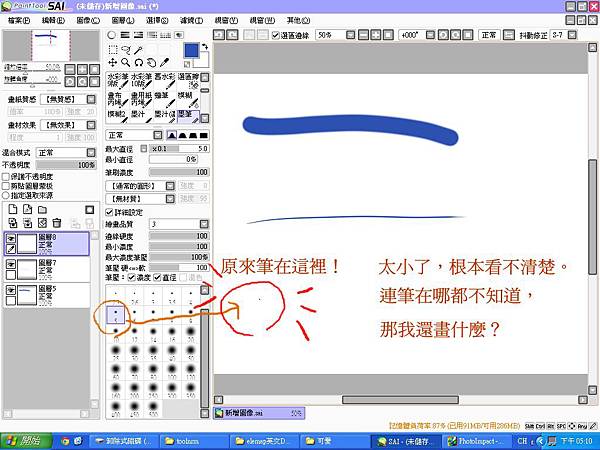
Task: Open the 檔案(F) menu
Action: (19, 20)
